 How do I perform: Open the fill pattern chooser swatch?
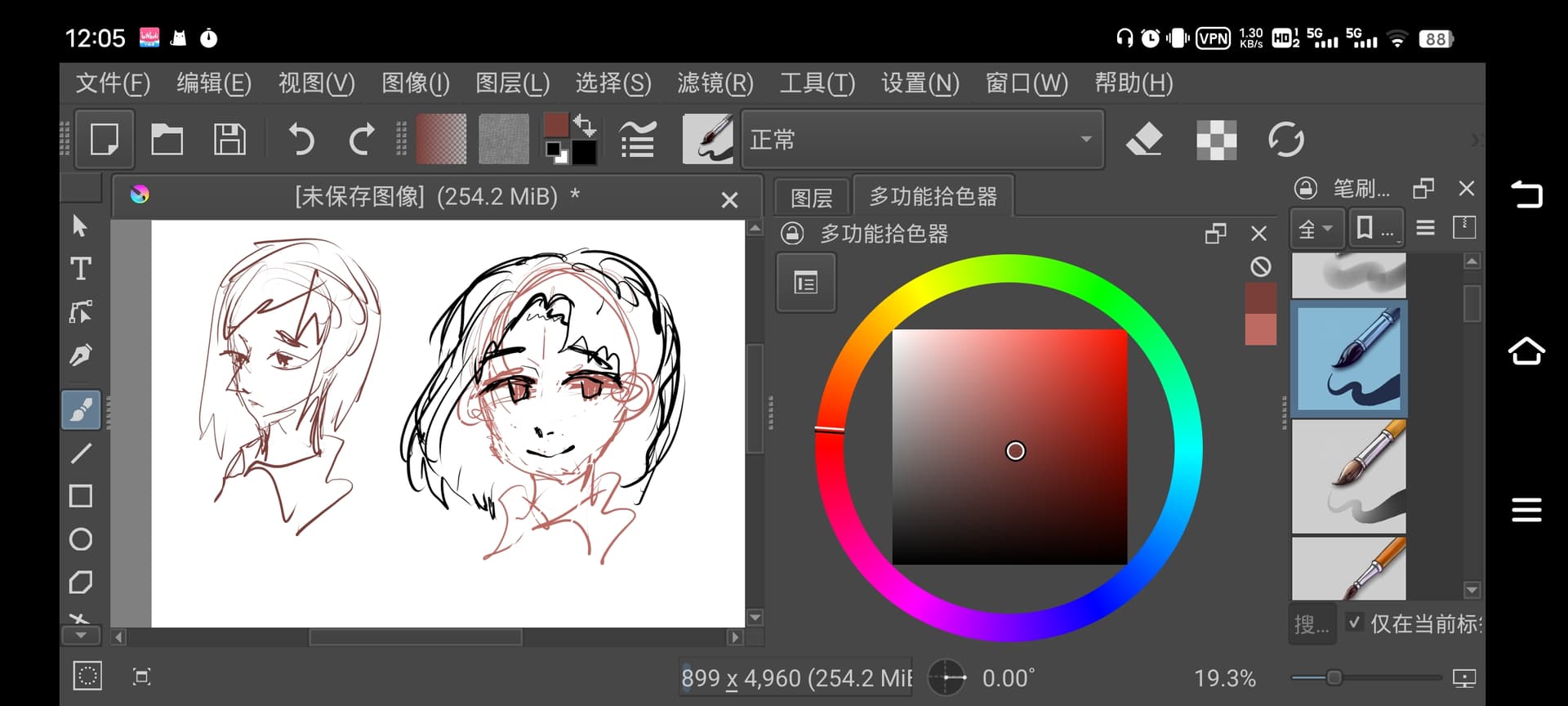click(x=504, y=139)
